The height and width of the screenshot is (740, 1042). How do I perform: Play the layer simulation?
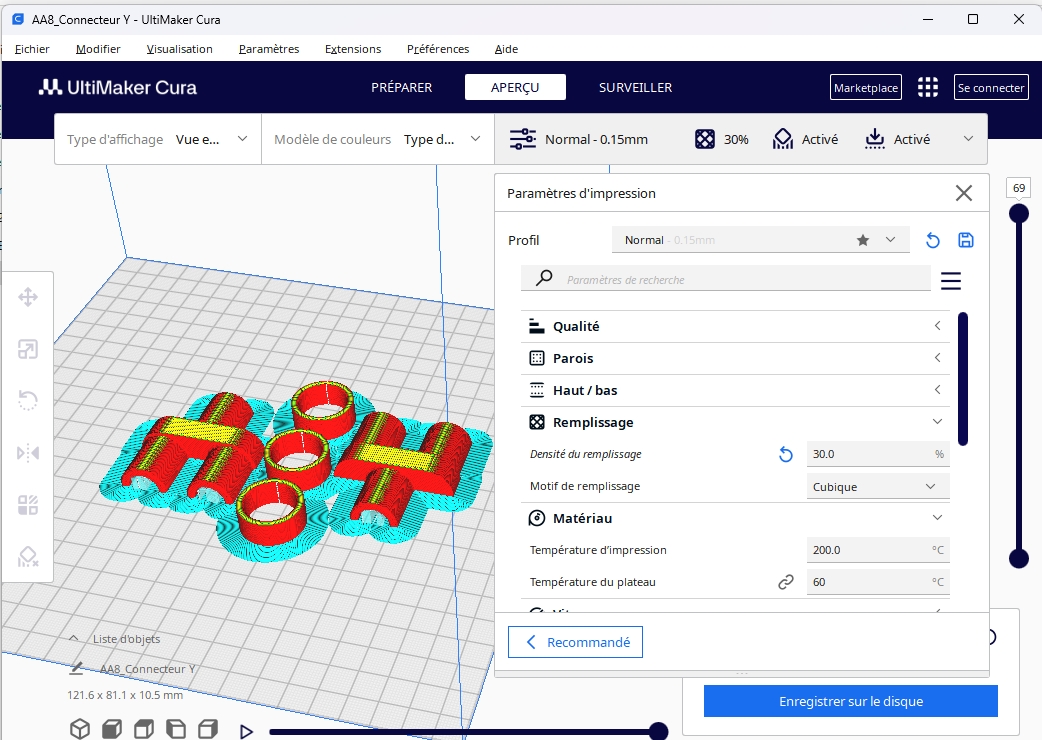246,732
